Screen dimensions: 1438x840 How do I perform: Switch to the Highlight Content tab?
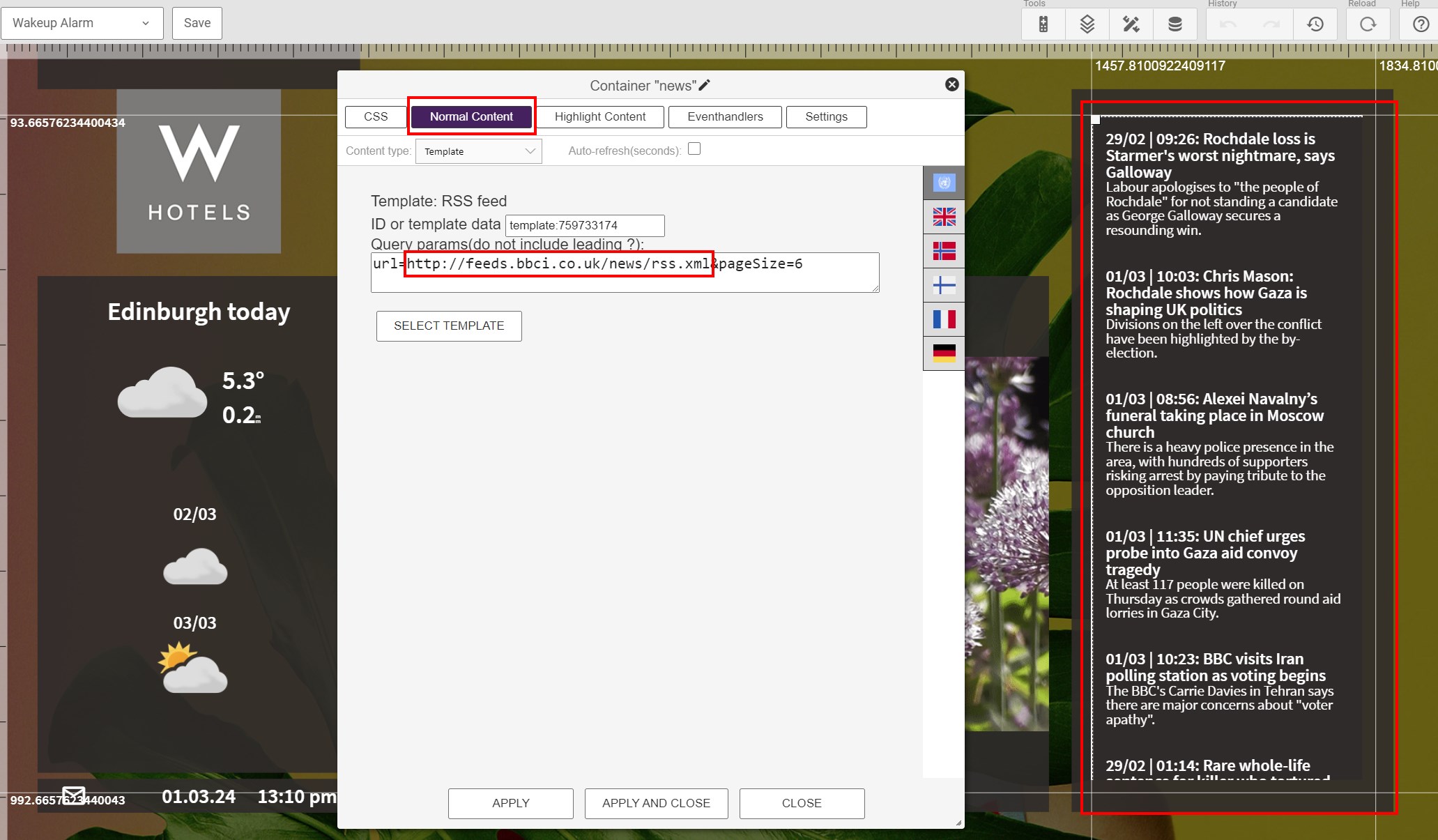599,116
